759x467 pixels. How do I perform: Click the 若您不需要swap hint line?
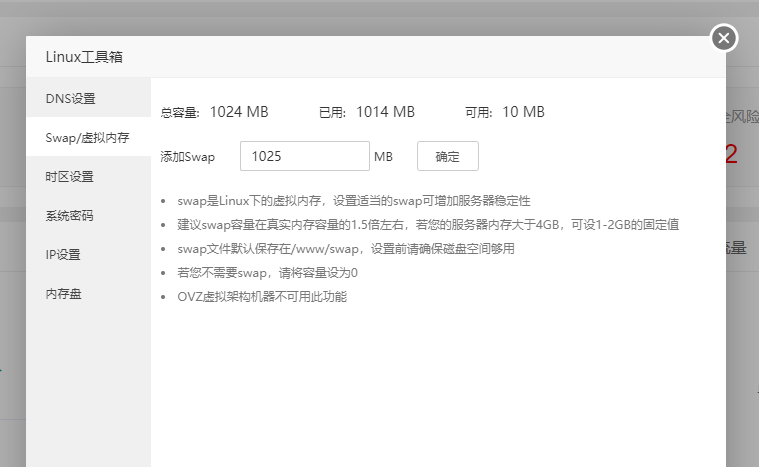[267, 273]
